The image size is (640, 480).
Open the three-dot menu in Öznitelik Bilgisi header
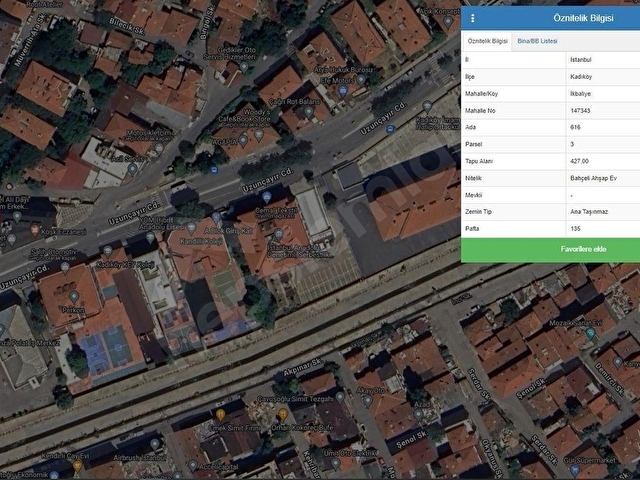point(473,18)
